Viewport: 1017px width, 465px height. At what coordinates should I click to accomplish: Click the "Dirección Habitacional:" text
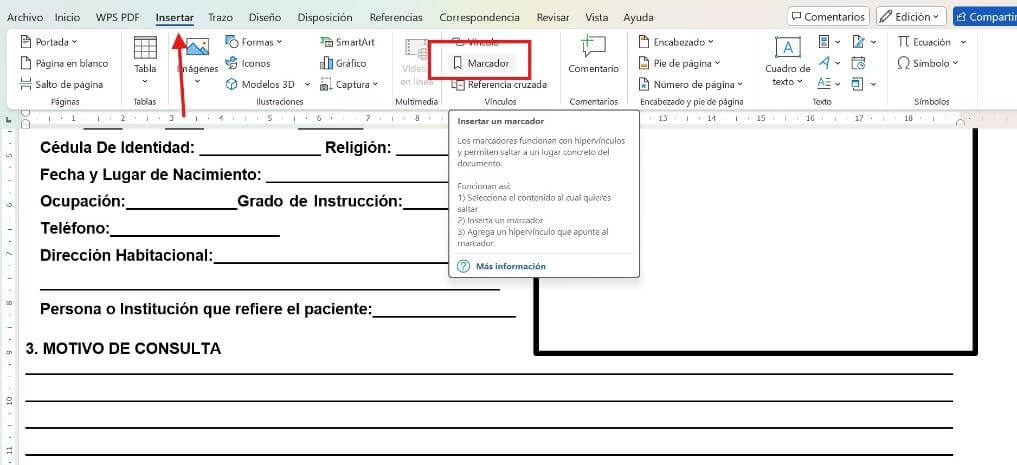tap(126, 256)
